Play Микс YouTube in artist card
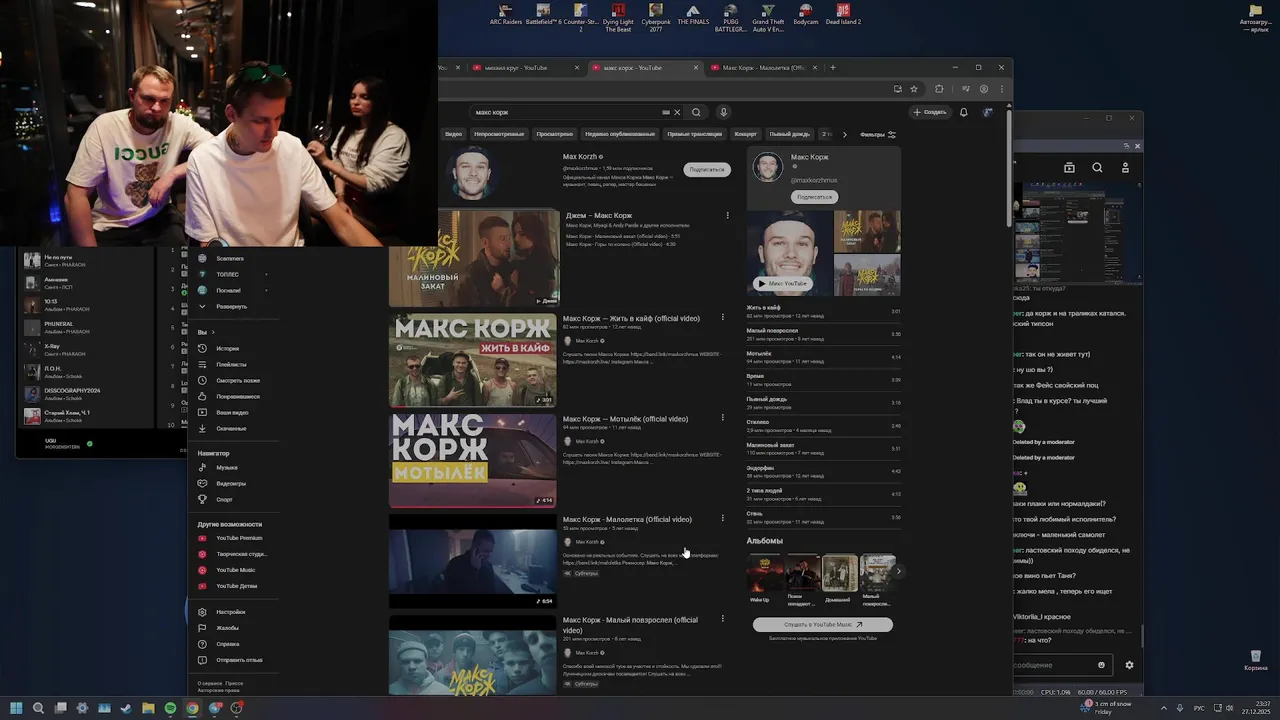 pyautogui.click(x=782, y=283)
